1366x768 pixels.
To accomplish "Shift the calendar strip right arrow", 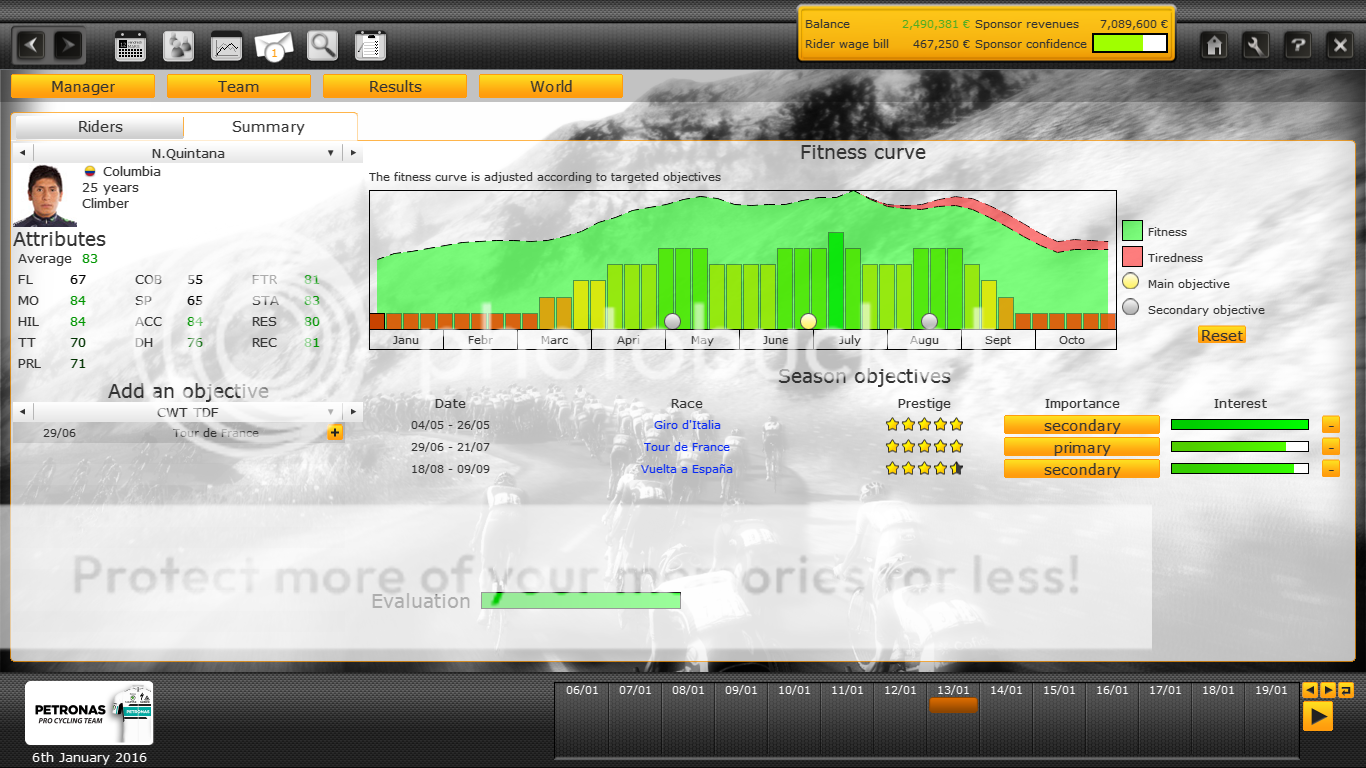I will coord(1327,690).
